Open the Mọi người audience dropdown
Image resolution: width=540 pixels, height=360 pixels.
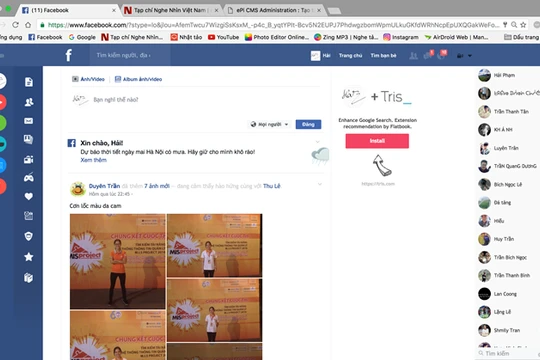[269, 124]
